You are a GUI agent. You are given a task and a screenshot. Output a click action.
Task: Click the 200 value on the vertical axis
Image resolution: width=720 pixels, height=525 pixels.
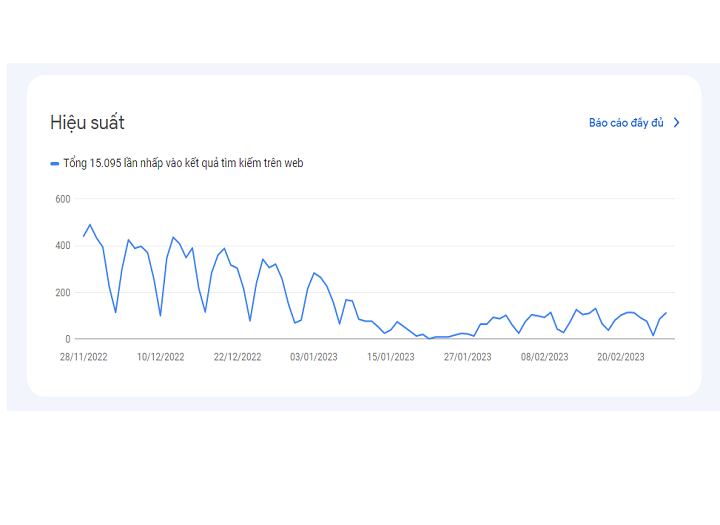[x=62, y=293]
